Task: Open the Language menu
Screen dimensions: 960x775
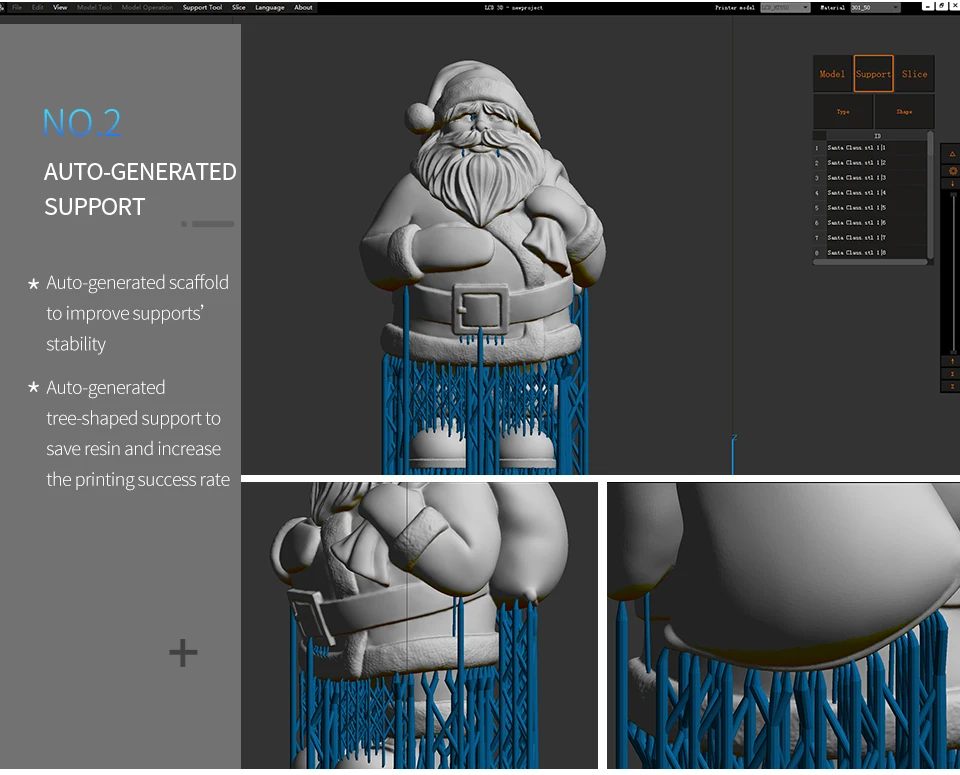Action: (x=269, y=7)
